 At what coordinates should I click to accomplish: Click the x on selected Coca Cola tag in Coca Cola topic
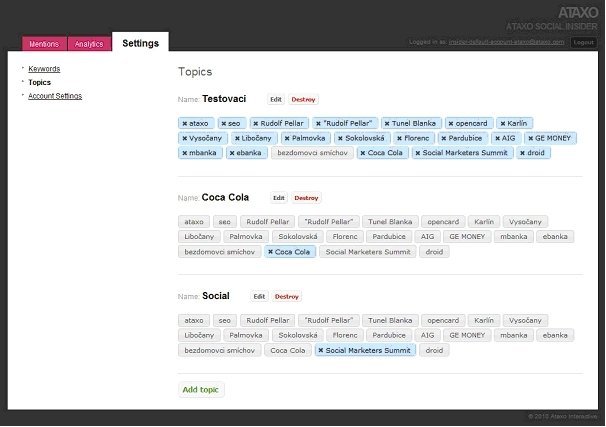(x=270, y=252)
